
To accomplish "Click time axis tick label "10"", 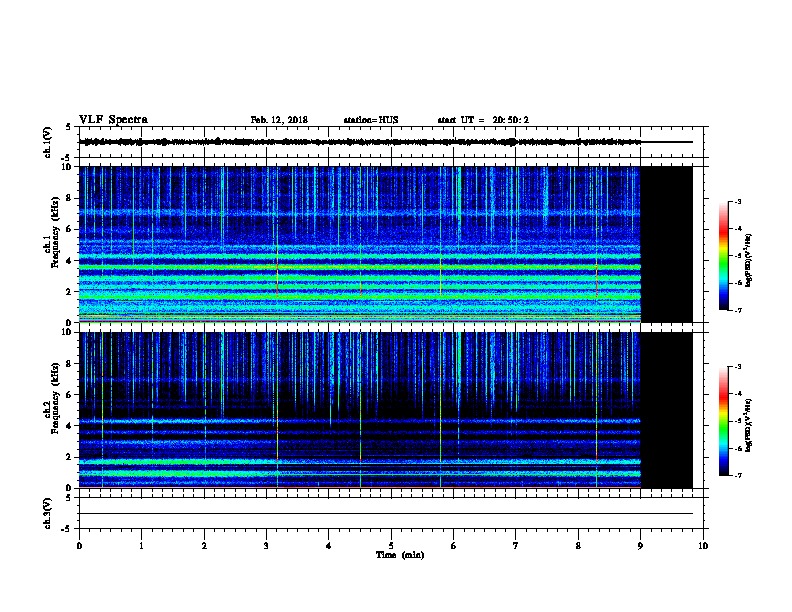I will [703, 545].
